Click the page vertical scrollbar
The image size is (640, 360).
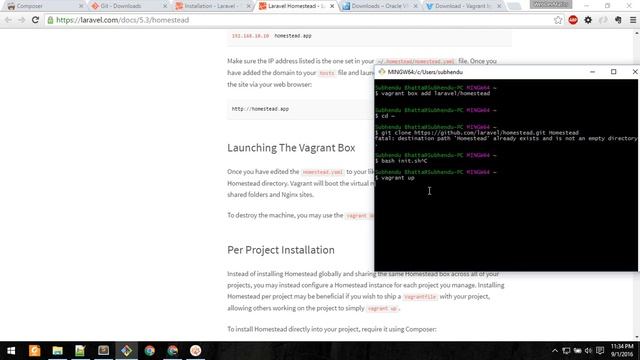coord(637,186)
